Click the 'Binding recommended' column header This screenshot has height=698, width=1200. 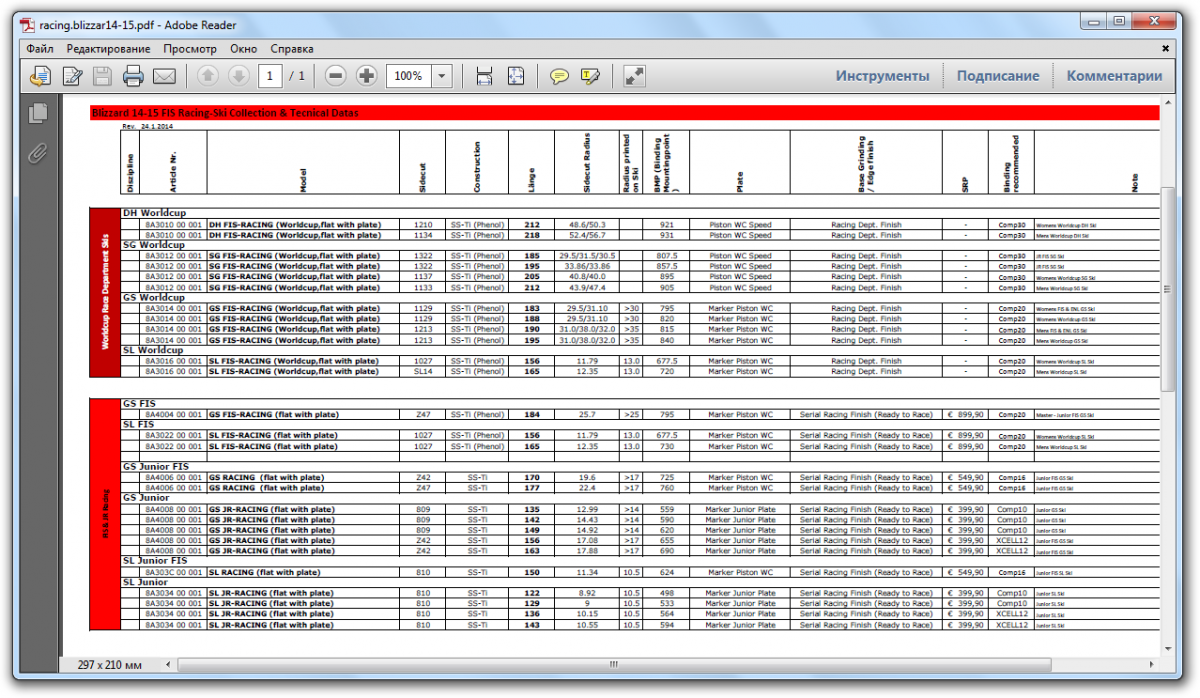(x=1010, y=162)
